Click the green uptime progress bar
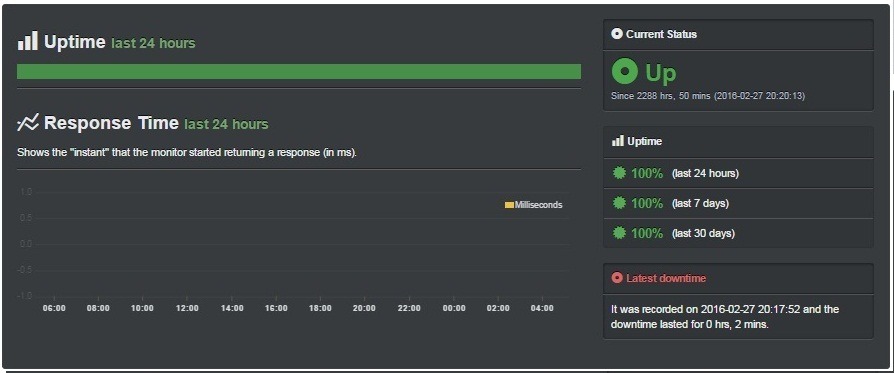The image size is (894, 373). tap(299, 71)
